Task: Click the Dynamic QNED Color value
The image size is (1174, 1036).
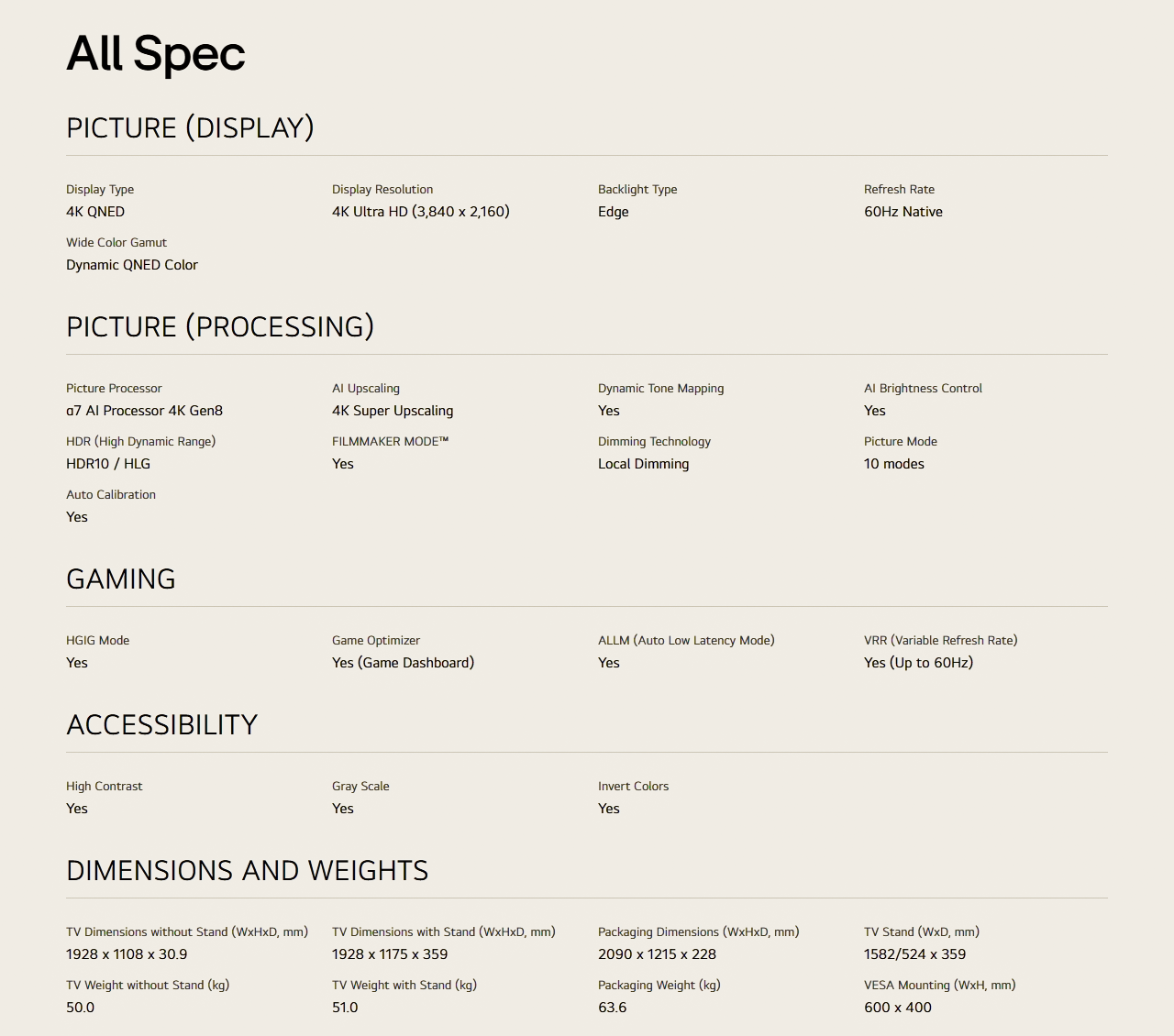Action: tap(132, 265)
